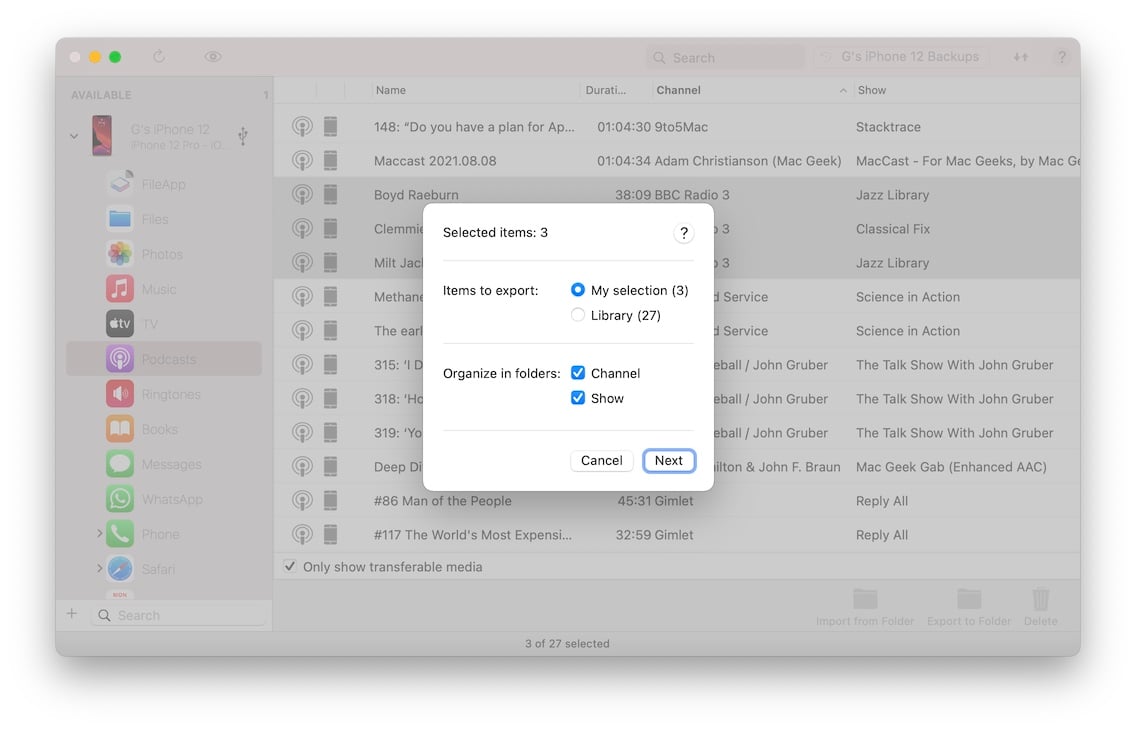Image resolution: width=1136 pixels, height=730 pixels.
Task: Select G's iPhone 12 device thumbnail
Action: pyautogui.click(x=102, y=135)
